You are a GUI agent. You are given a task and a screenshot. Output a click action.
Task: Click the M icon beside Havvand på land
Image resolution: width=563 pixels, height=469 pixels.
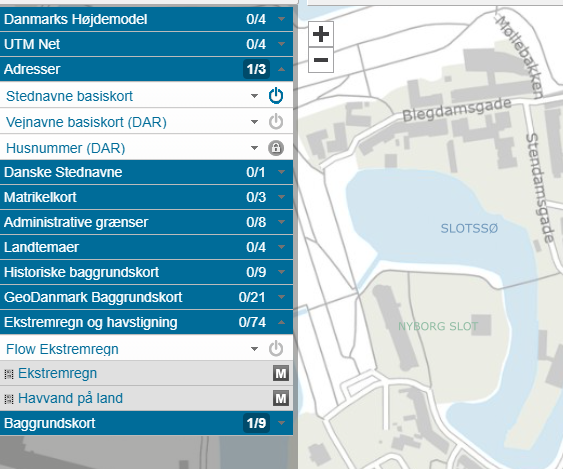[281, 399]
